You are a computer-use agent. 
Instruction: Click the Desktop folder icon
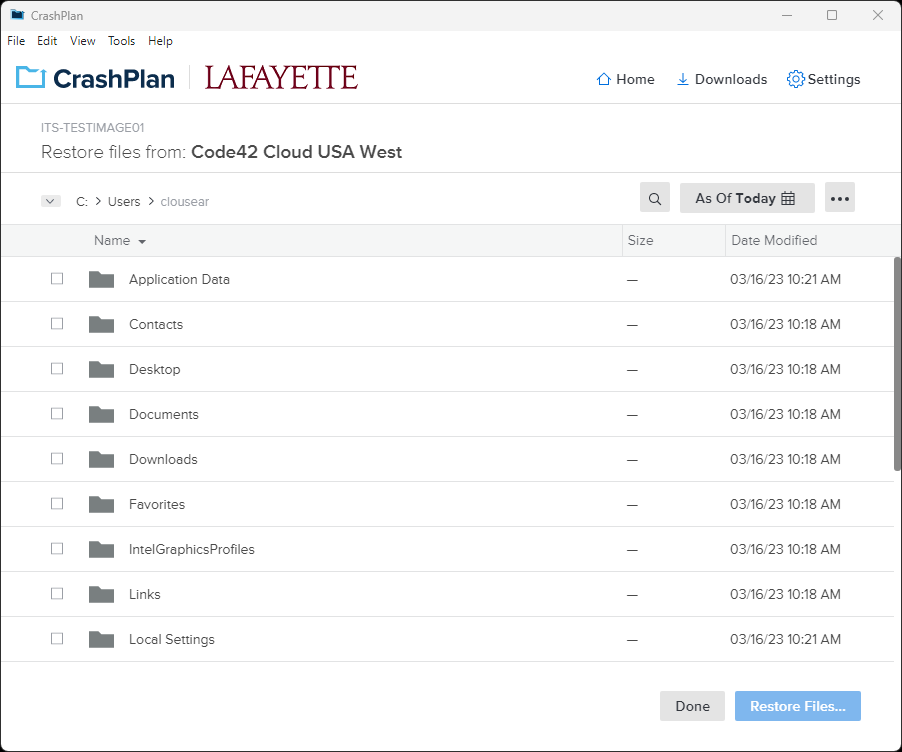(101, 369)
